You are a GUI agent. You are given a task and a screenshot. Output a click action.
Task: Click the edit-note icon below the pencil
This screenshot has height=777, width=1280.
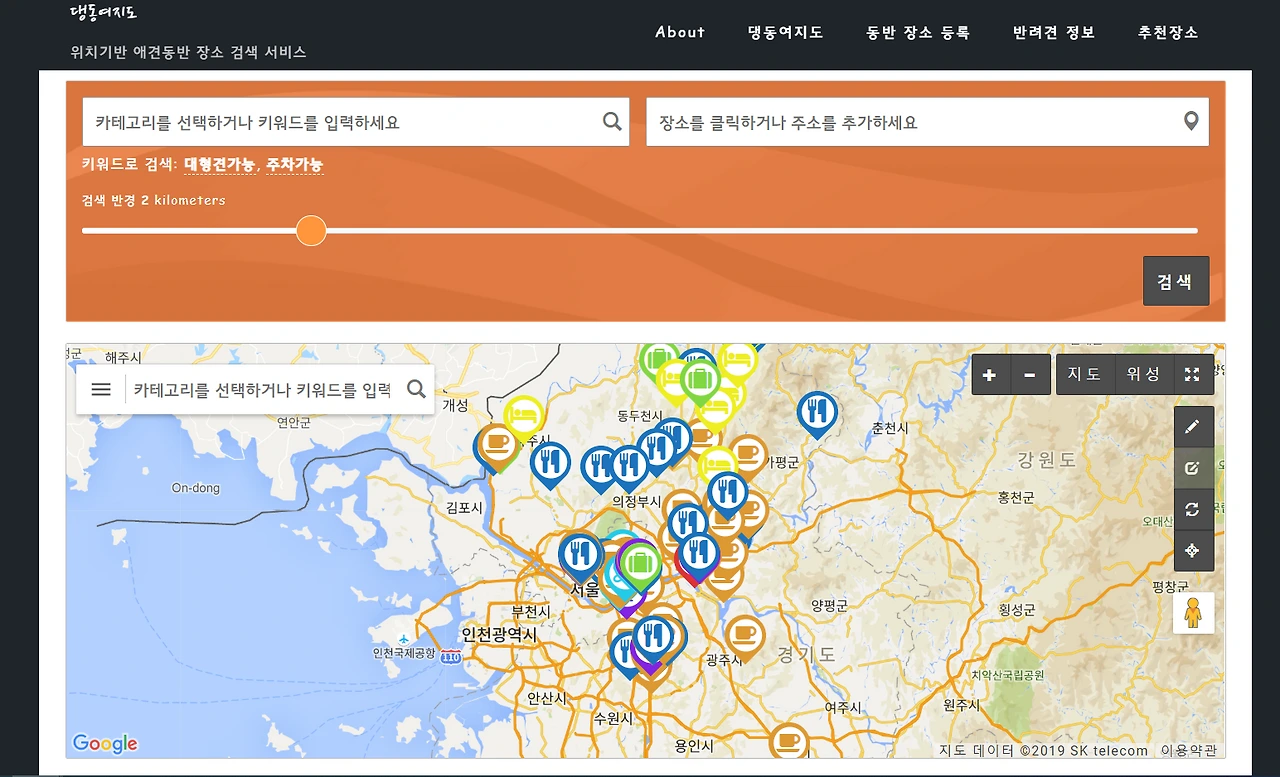click(1192, 468)
